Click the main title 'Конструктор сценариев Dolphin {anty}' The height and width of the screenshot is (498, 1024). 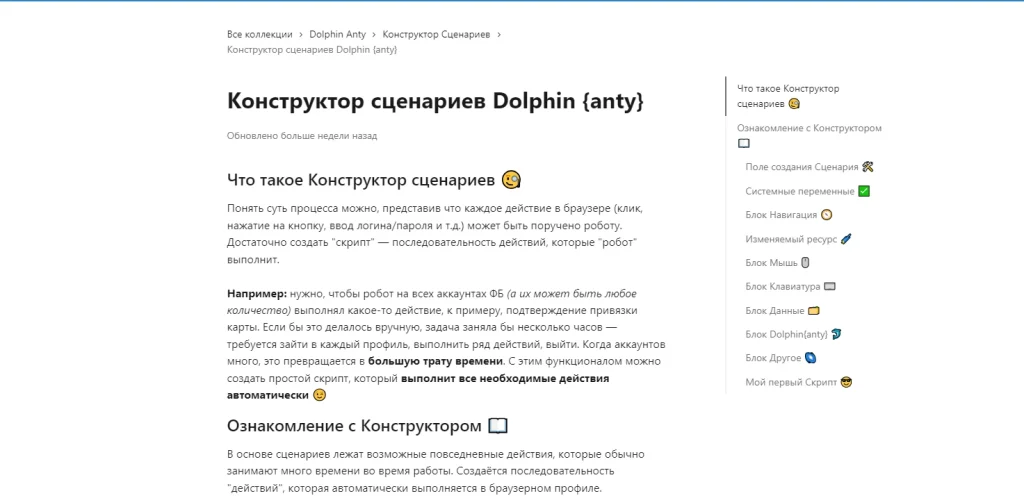(436, 101)
